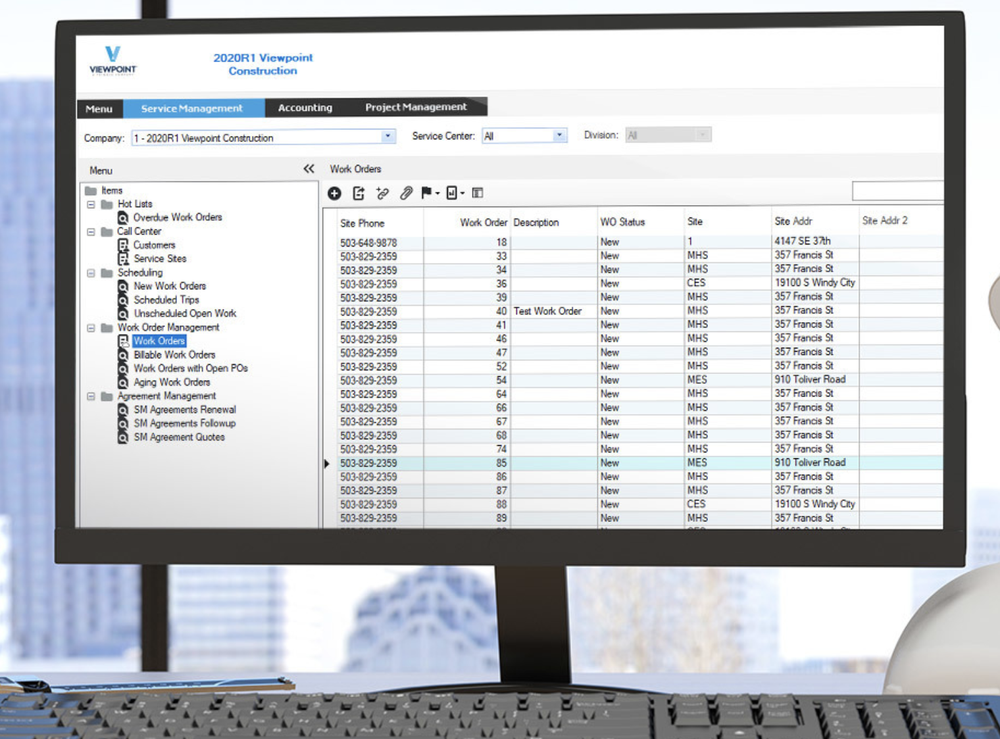Click the Unscheduled Open Work query icon
The height and width of the screenshot is (739, 1000).
(123, 314)
